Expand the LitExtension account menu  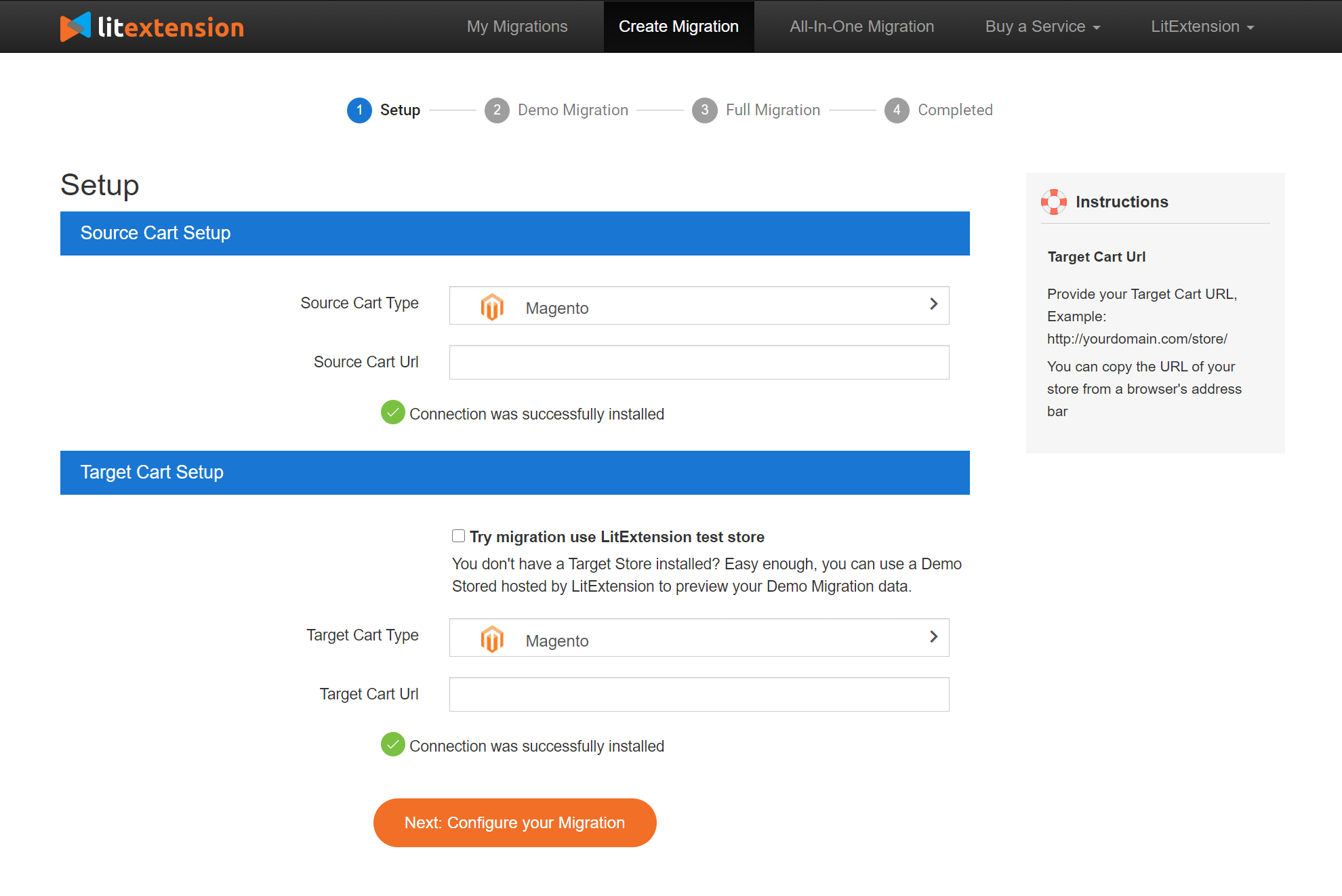[x=1202, y=26]
